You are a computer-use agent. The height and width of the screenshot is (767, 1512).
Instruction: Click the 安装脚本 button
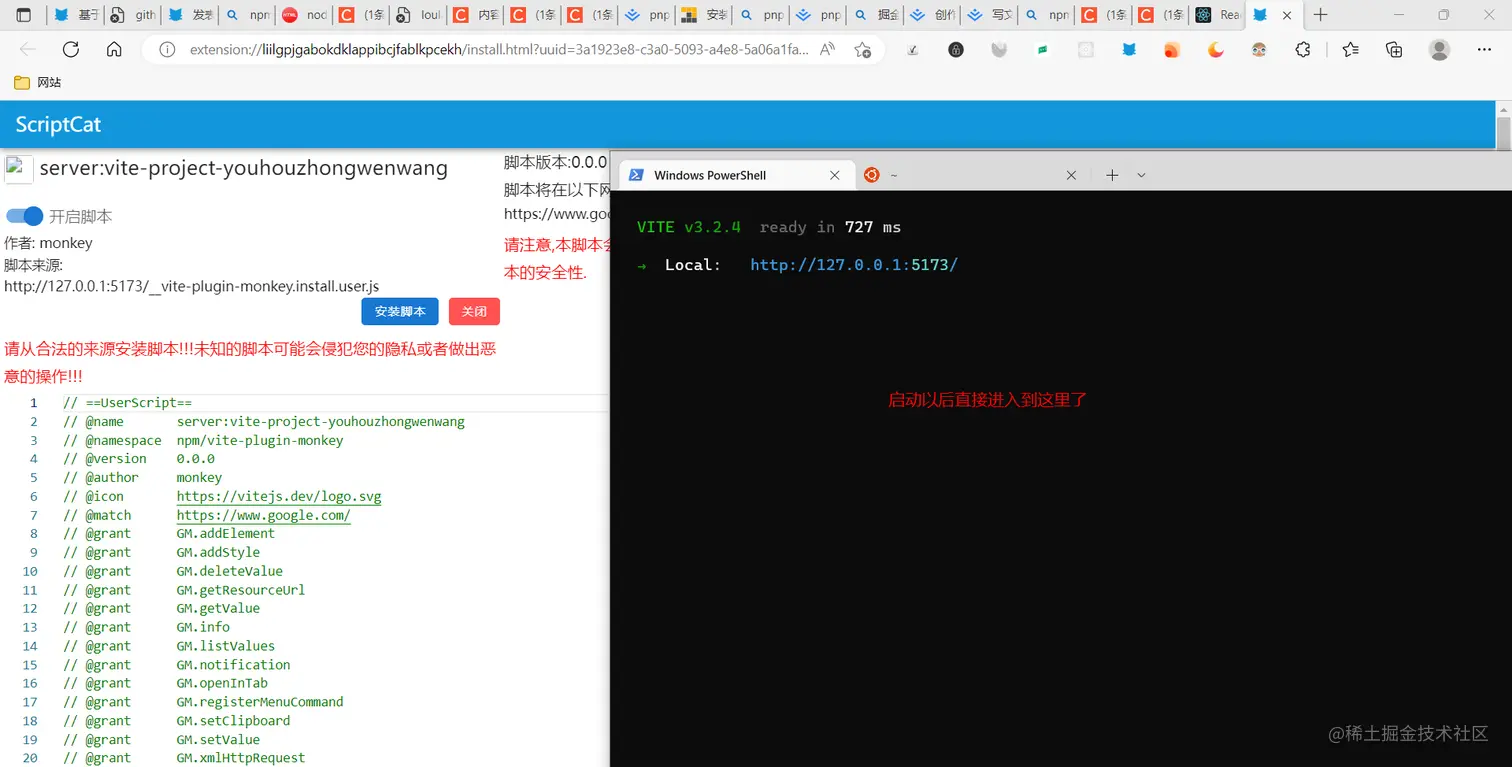(400, 312)
